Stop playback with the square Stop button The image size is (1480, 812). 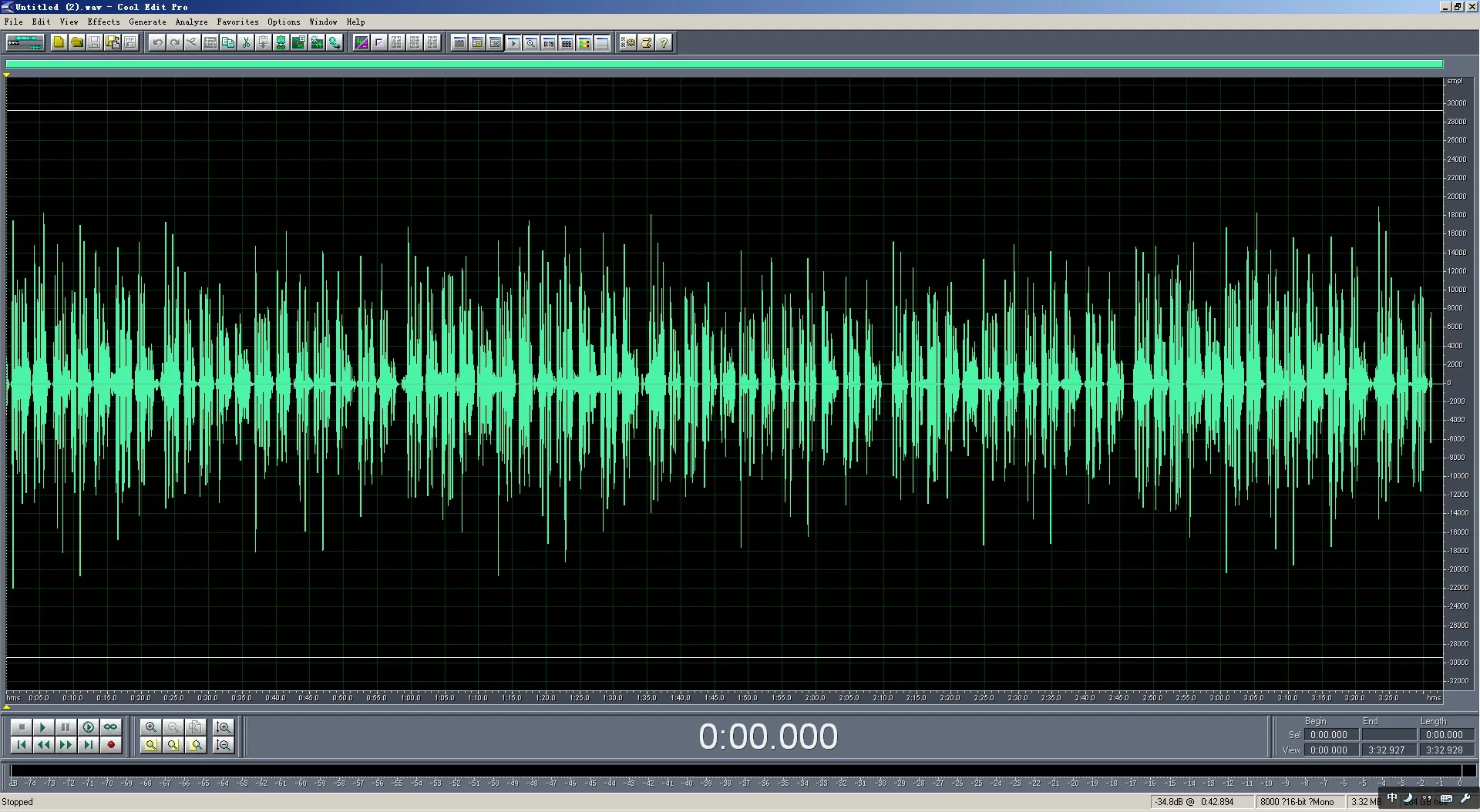(x=22, y=726)
